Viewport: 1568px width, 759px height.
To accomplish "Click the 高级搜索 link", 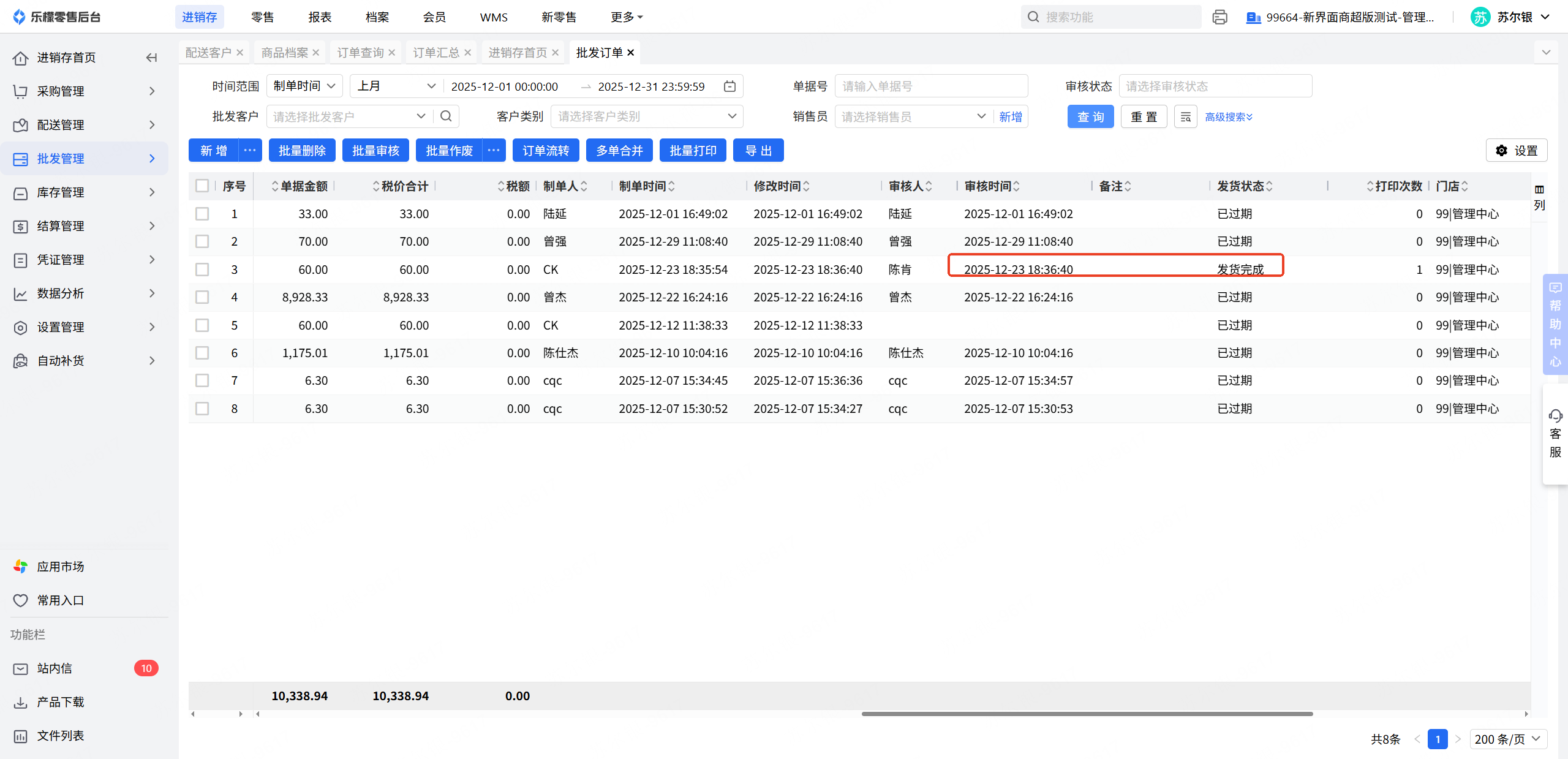I will coord(1228,117).
